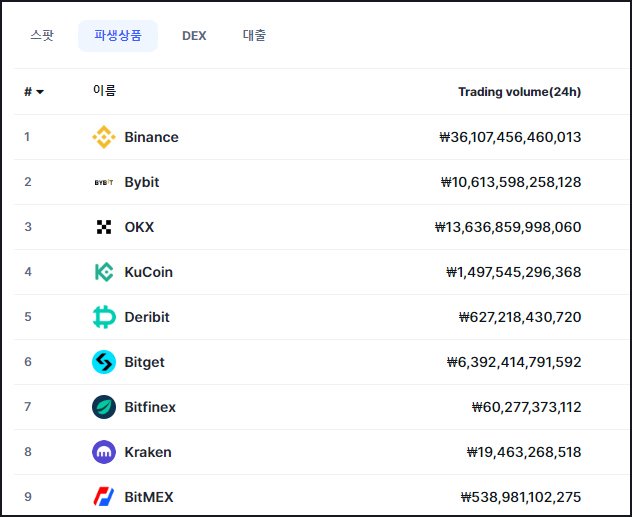Select volume ₩1,497,545,296,368
The image size is (632, 517).
[514, 272]
